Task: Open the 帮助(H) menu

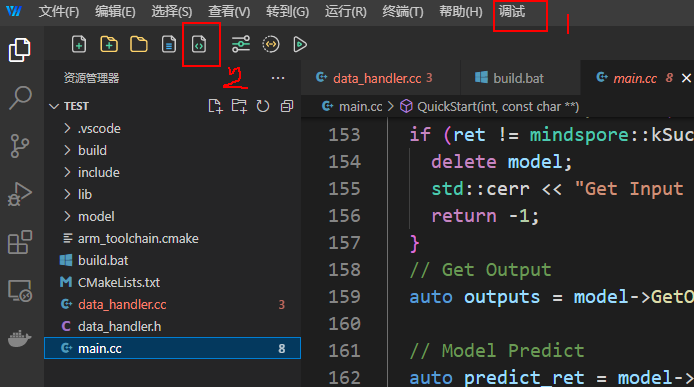Action: click(x=461, y=12)
